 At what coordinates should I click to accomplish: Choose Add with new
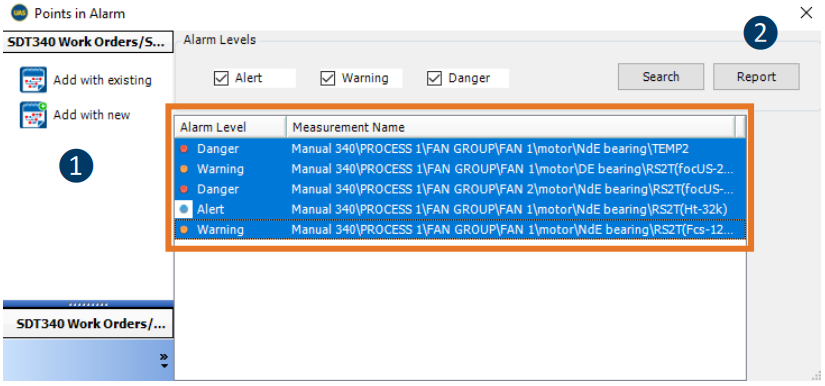[x=92, y=115]
